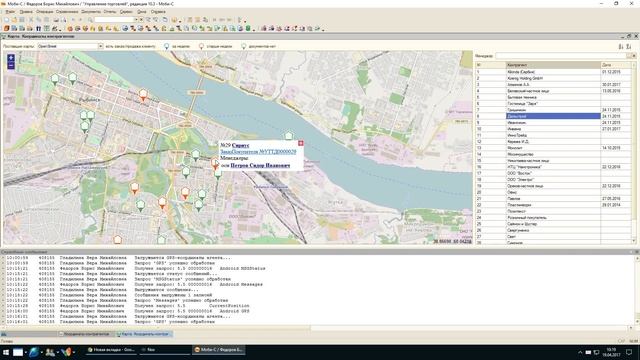Image resolution: width=640 pixels, height=360 pixels.
Task: Sort the contractor list descending
Action: [x=629, y=47]
